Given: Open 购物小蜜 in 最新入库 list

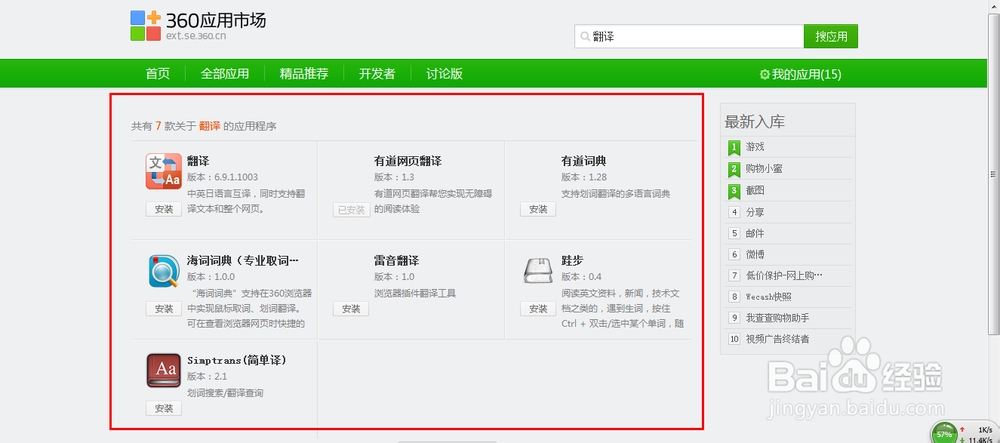Looking at the screenshot, I should click(x=764, y=169).
